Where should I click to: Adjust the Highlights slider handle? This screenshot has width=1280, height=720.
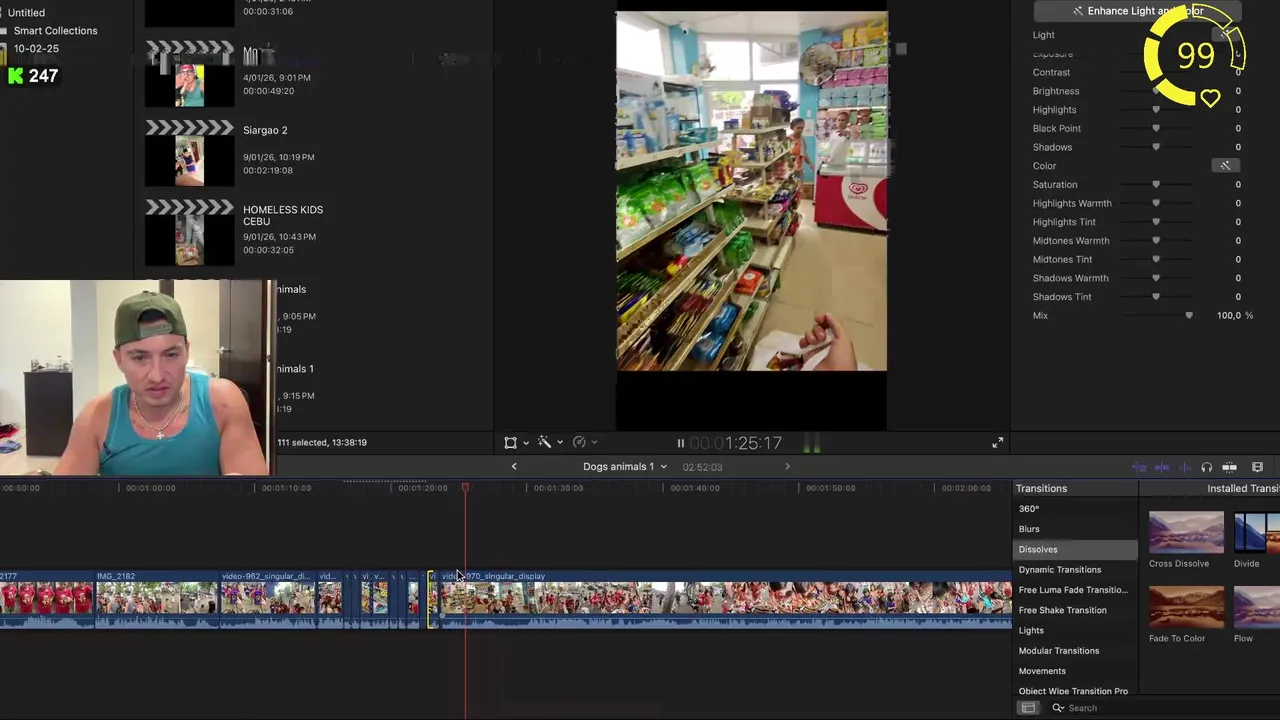pyautogui.click(x=1156, y=110)
